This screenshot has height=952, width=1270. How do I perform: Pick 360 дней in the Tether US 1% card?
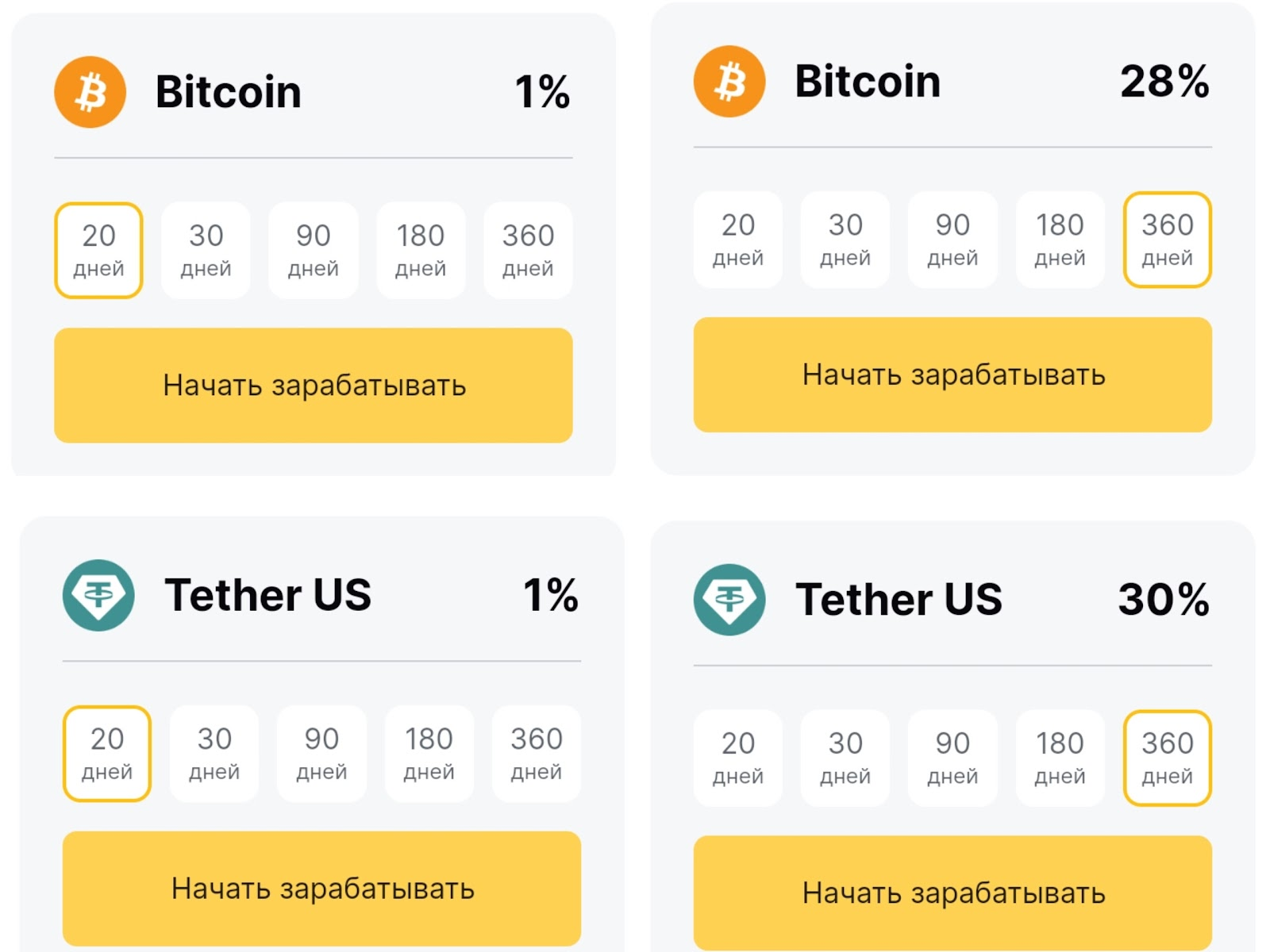(x=537, y=754)
